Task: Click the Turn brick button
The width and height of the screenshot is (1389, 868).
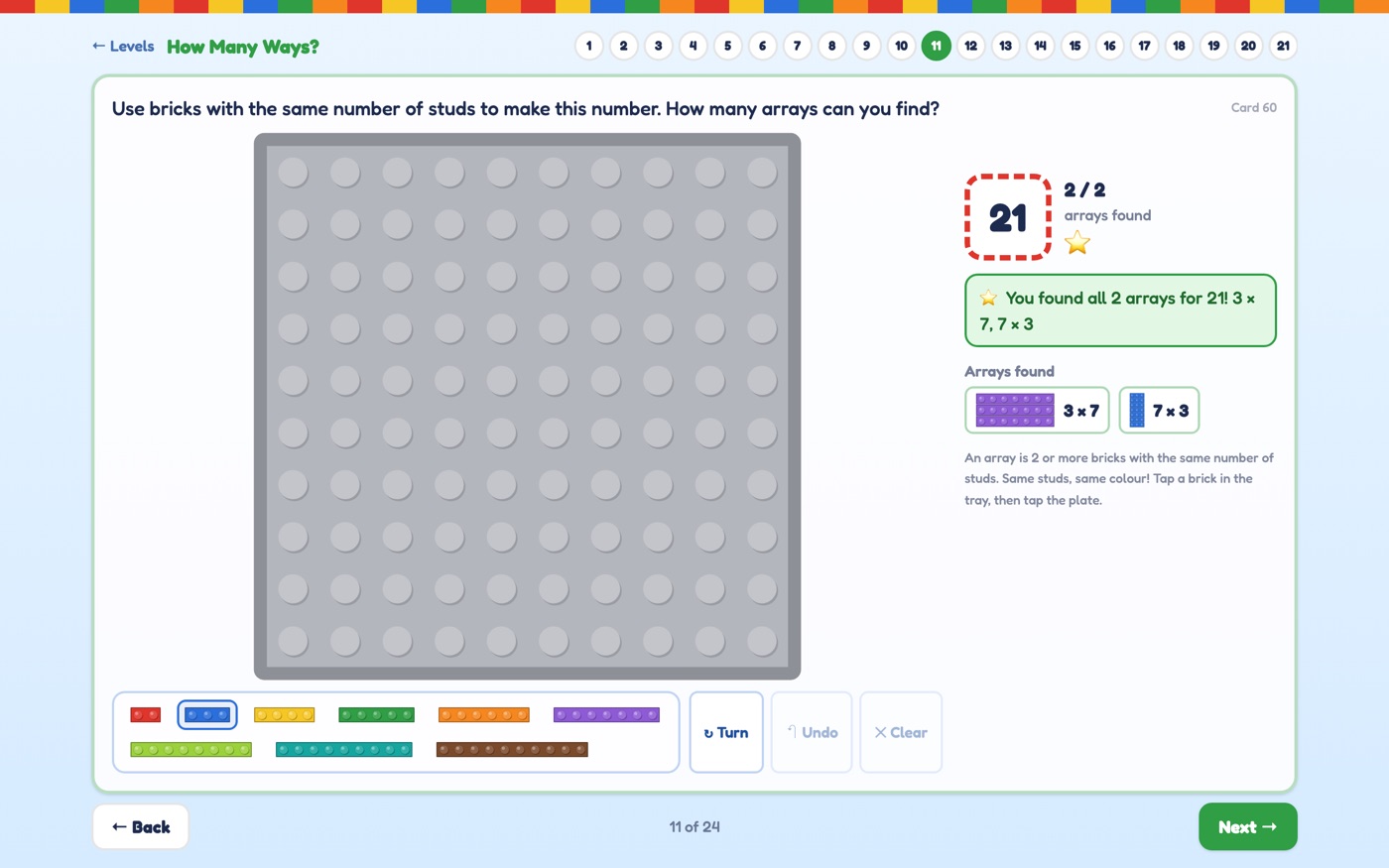Action: [726, 732]
